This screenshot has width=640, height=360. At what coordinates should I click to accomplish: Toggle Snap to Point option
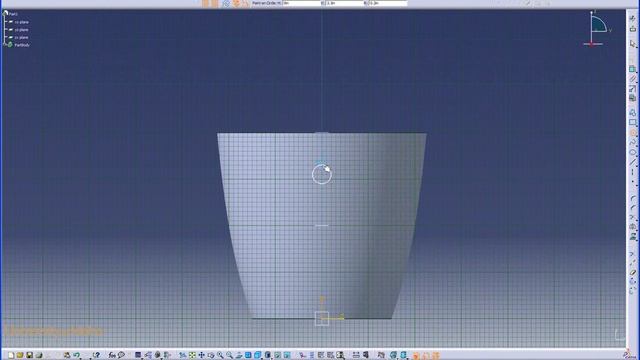pos(215,3)
